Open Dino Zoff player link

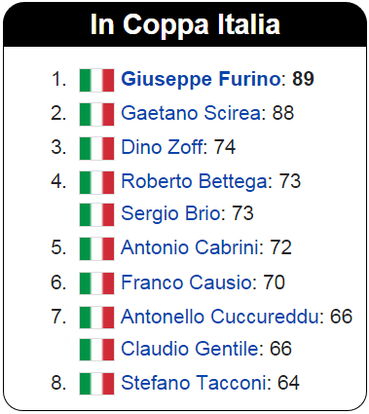[x=162, y=147]
